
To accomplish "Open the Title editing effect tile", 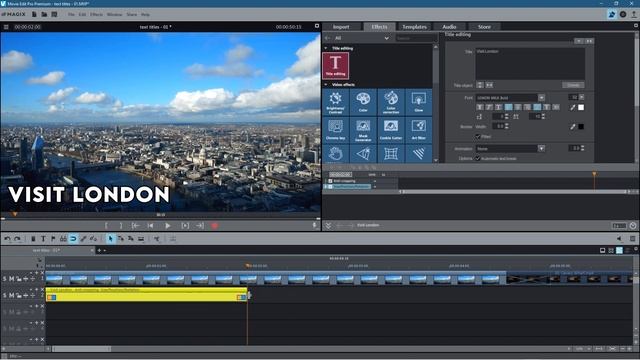I will 336,65.
